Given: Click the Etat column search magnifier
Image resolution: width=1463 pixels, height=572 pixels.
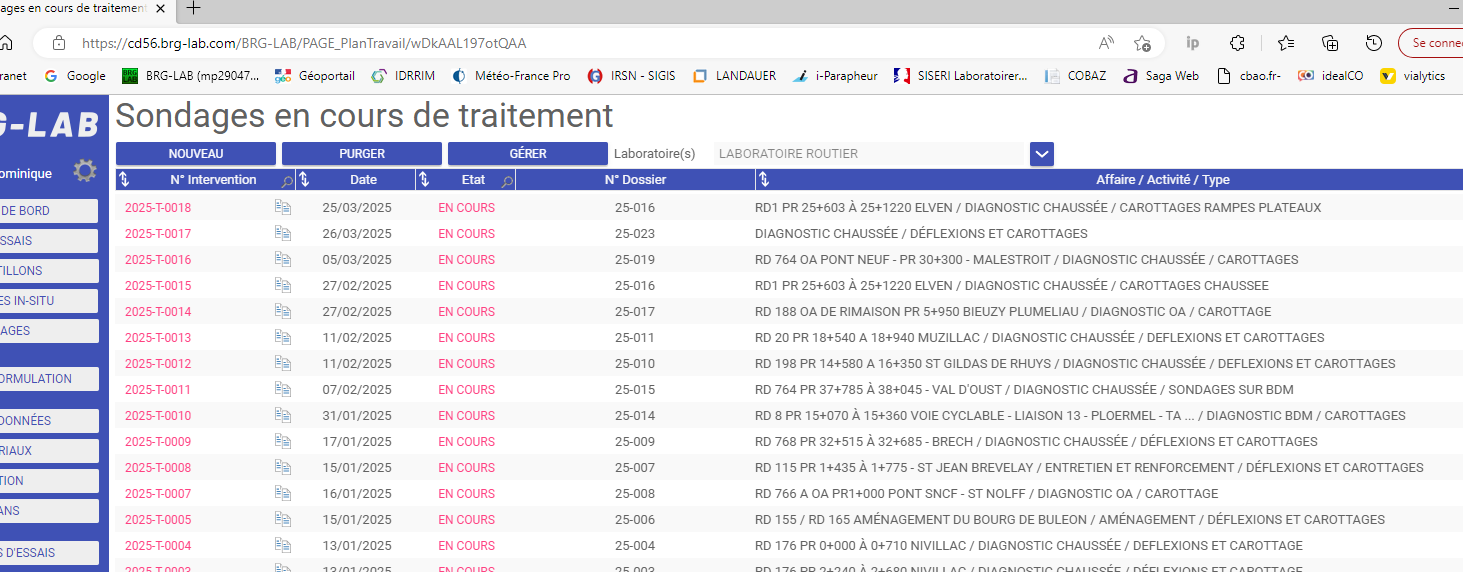Looking at the screenshot, I should (x=507, y=181).
